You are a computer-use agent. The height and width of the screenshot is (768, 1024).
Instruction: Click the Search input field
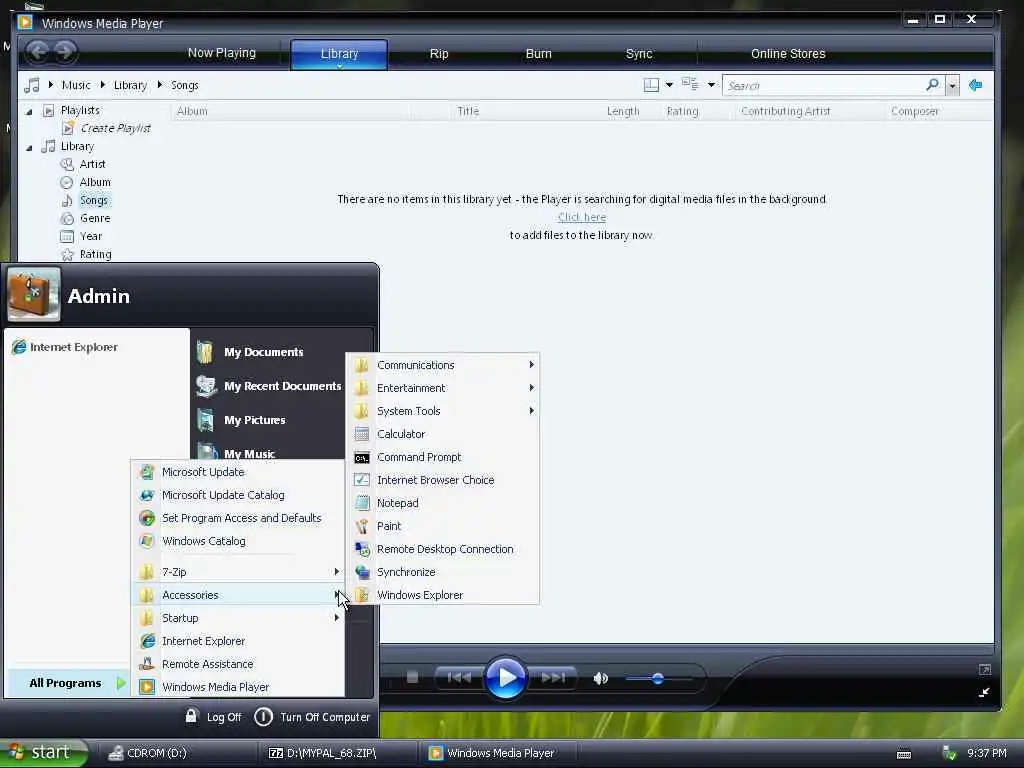pos(824,86)
